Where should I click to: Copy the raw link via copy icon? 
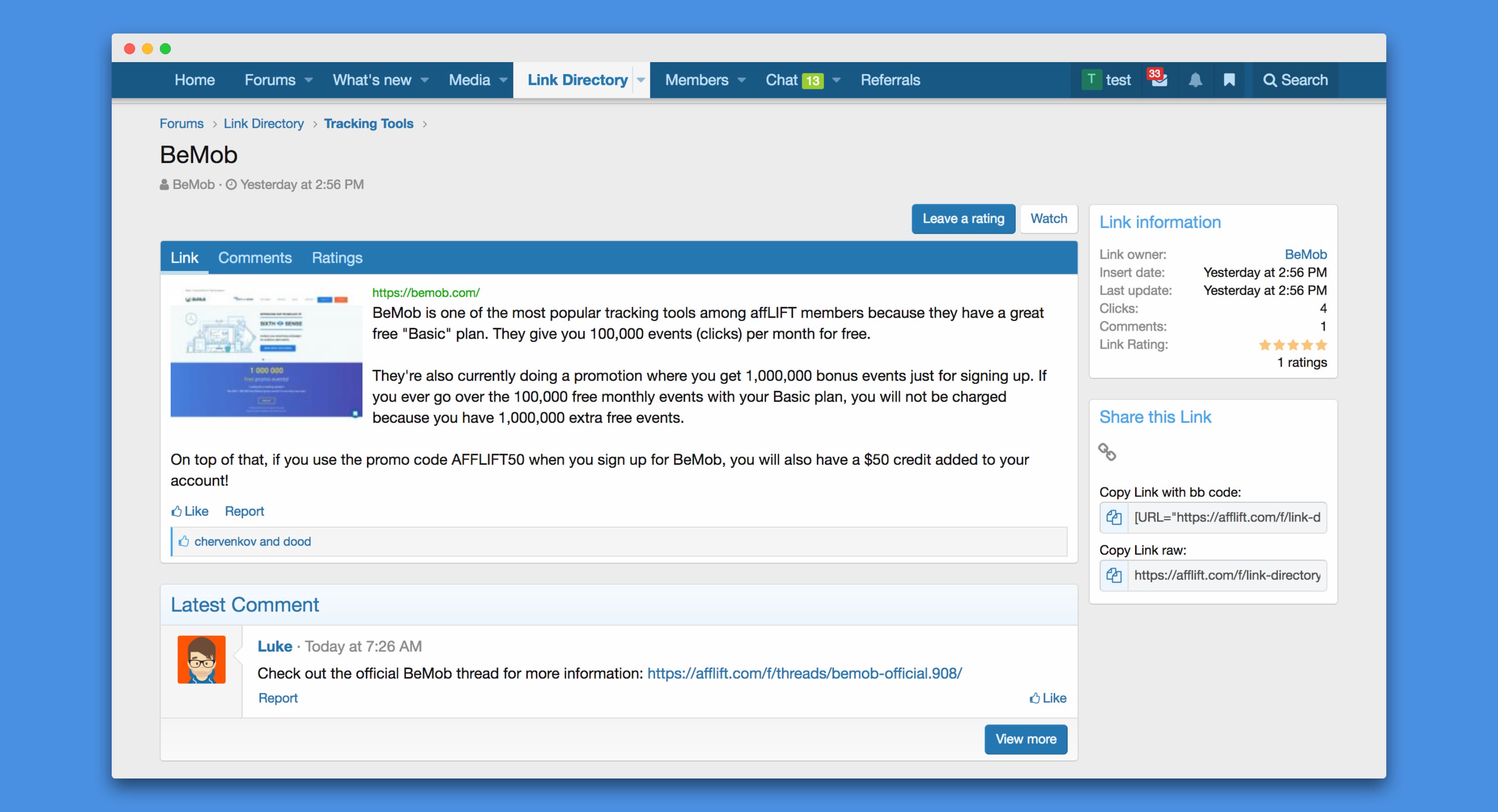click(x=1114, y=575)
